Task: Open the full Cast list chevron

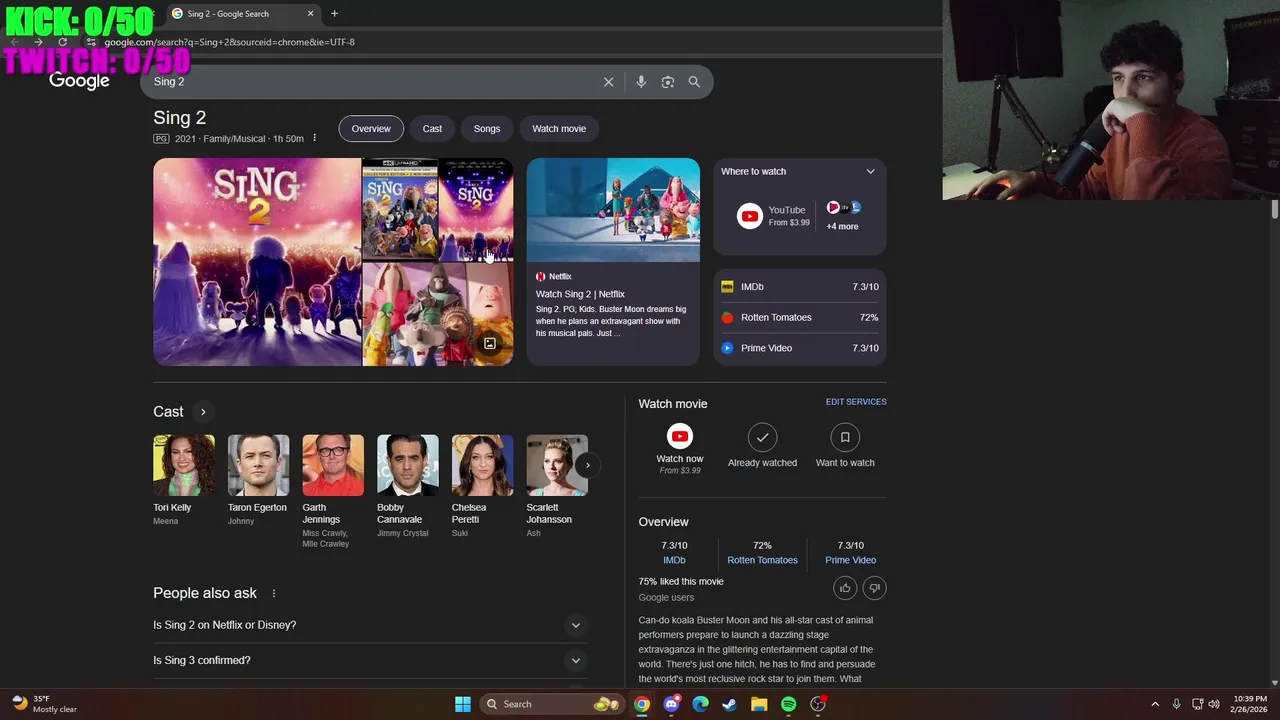Action: click(203, 412)
